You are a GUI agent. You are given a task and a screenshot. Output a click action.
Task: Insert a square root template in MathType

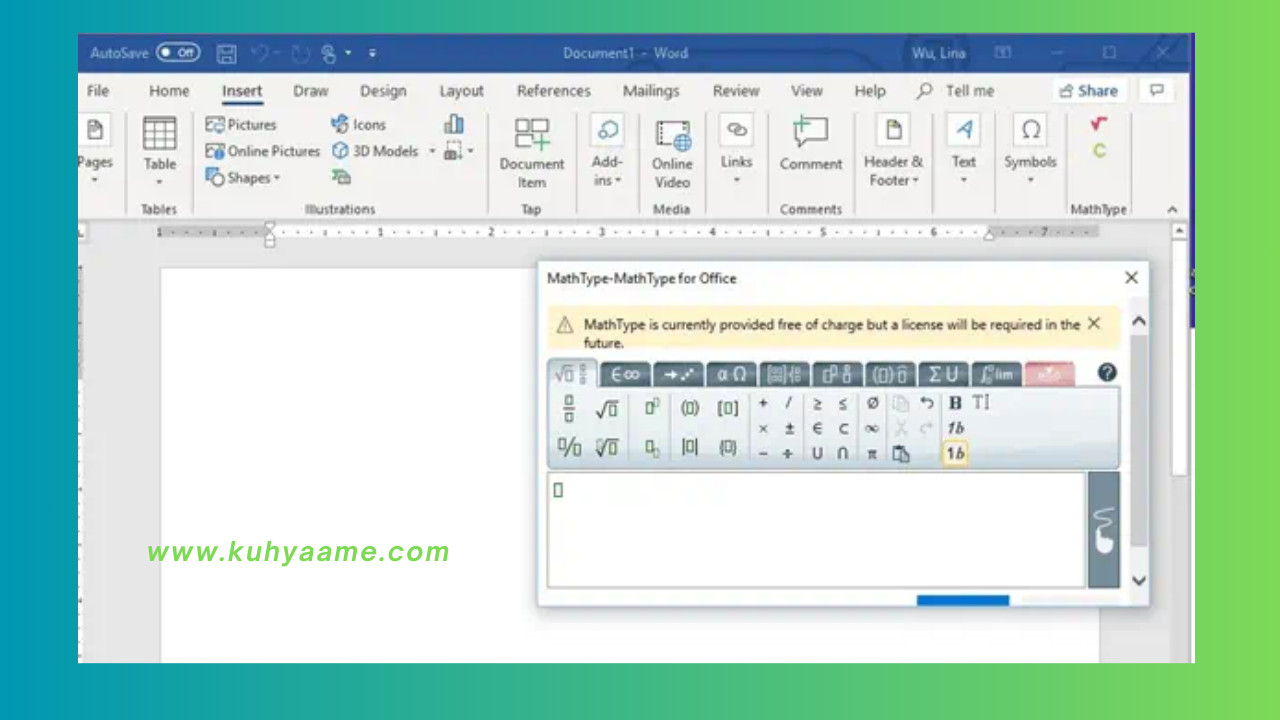tap(606, 409)
